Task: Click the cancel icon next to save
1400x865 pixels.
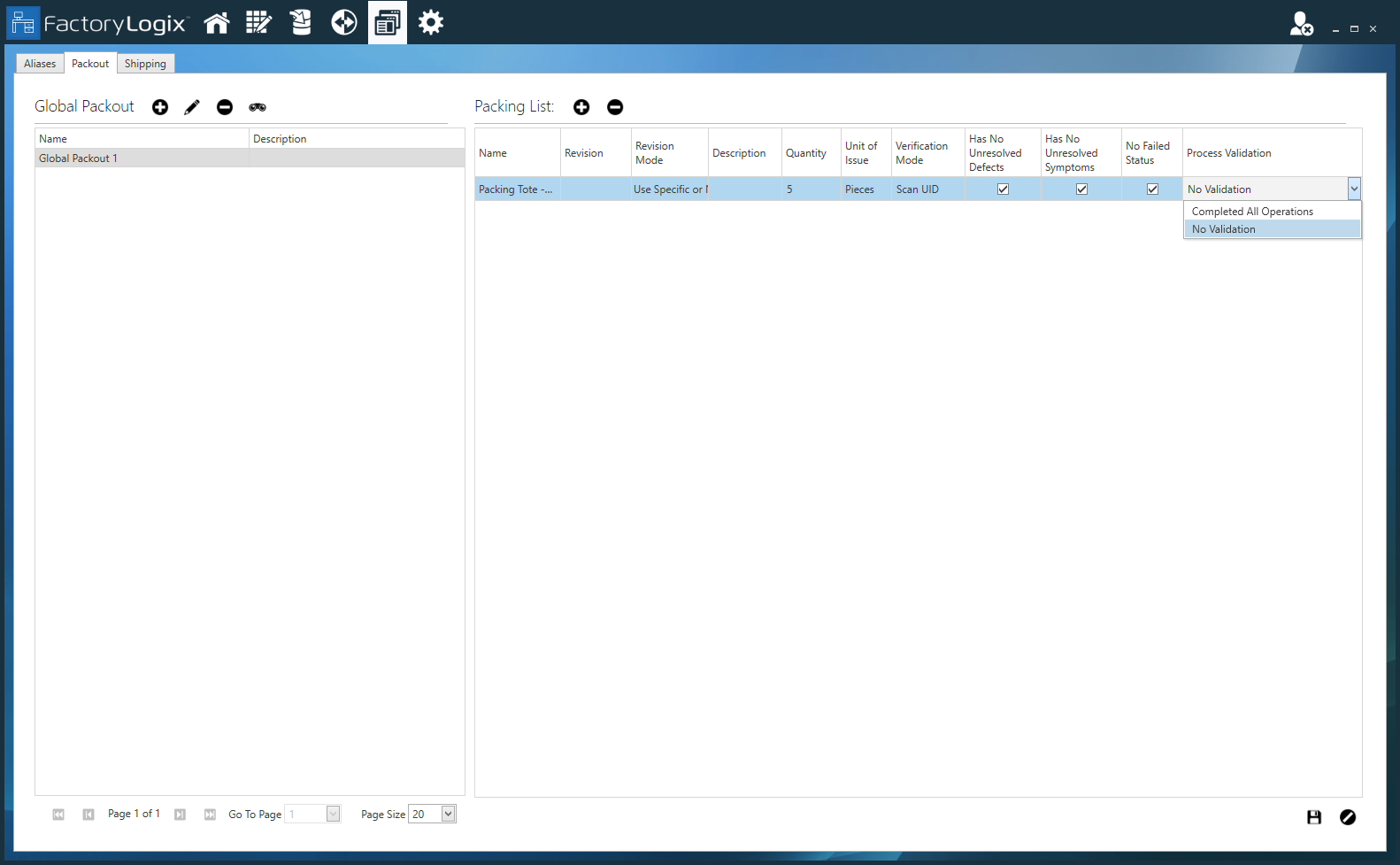Action: coord(1348,817)
